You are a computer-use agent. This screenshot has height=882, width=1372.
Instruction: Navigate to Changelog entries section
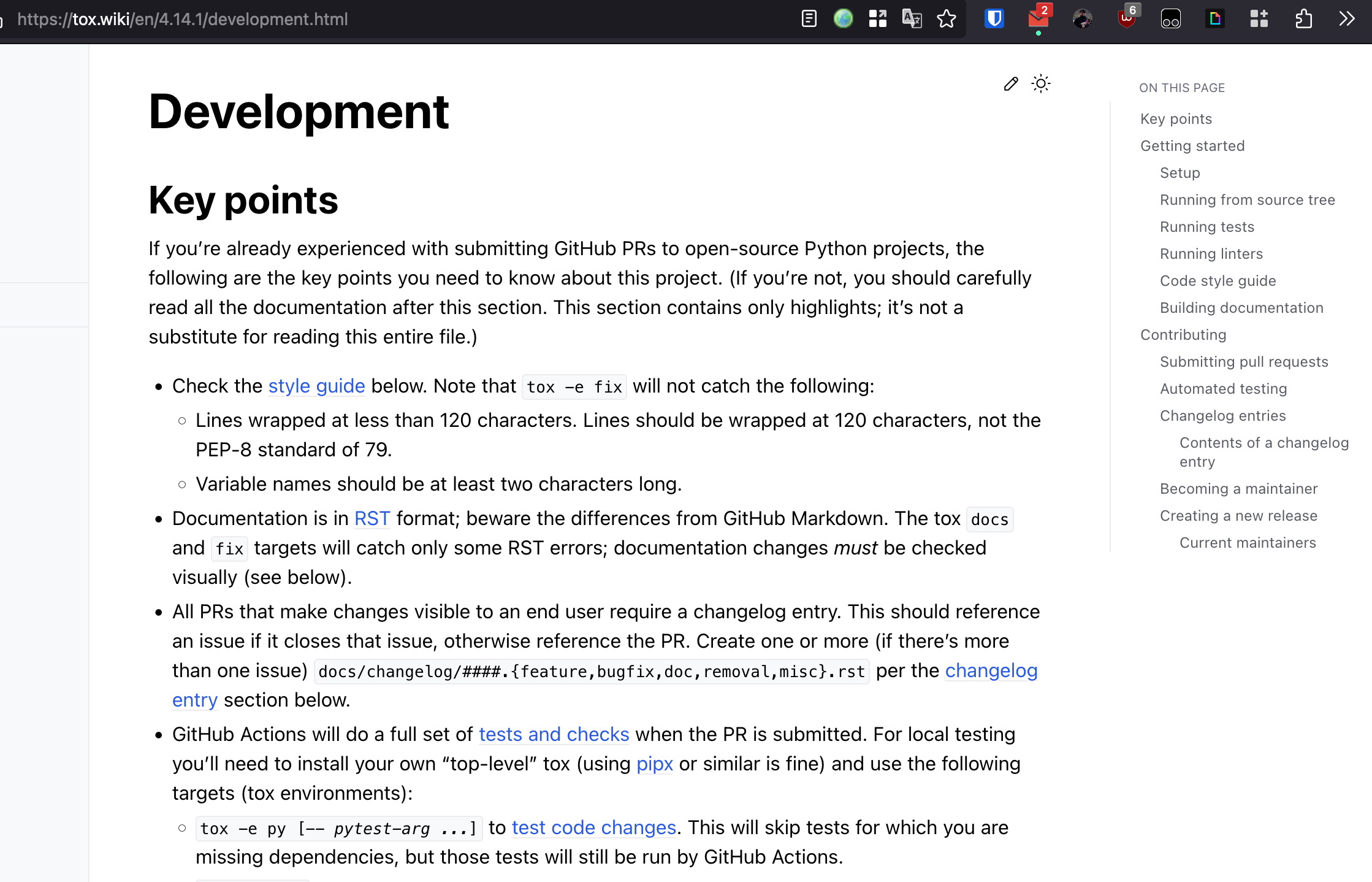point(1222,416)
